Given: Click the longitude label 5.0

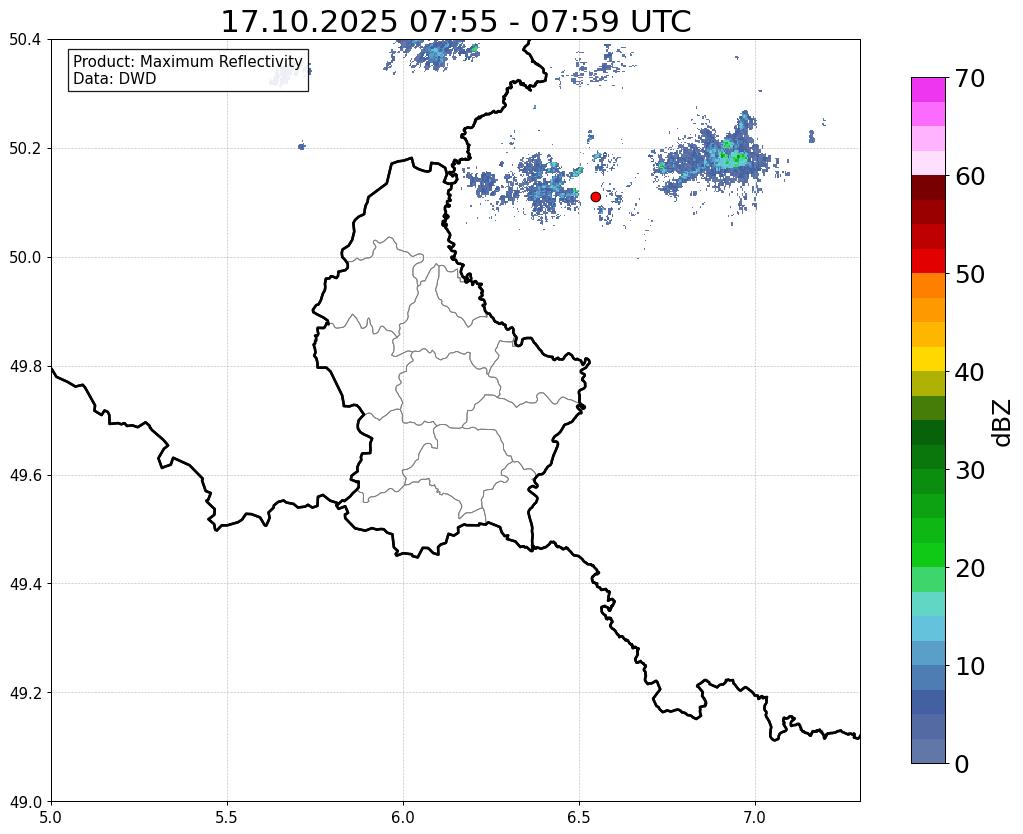Looking at the screenshot, I should tap(51, 817).
